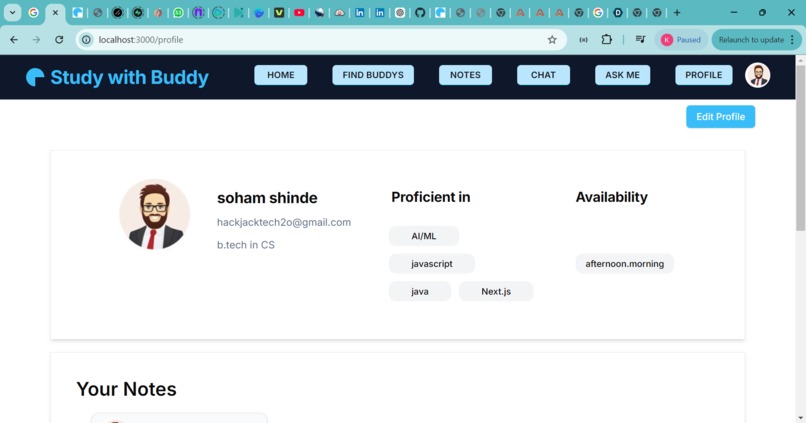The image size is (806, 423).
Task: Switch to the GitHub browser tab
Action: click(x=420, y=13)
